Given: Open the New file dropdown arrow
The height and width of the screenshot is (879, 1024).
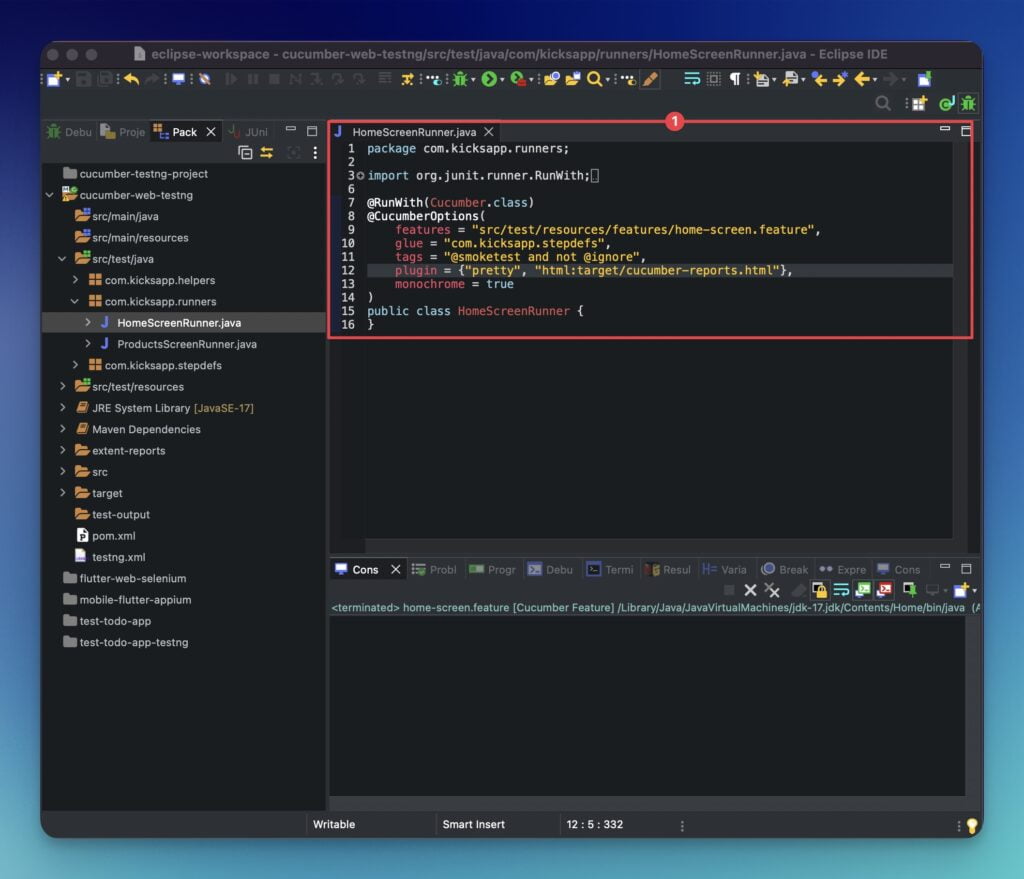Looking at the screenshot, I should coord(67,80).
